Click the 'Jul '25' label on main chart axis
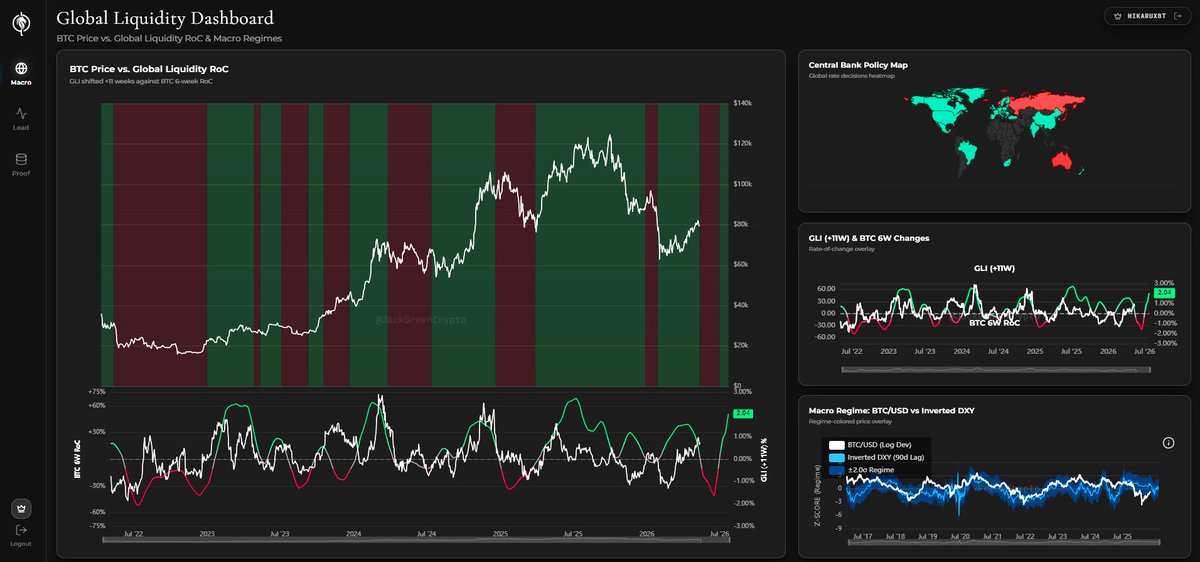The height and width of the screenshot is (562, 1200). [x=574, y=534]
